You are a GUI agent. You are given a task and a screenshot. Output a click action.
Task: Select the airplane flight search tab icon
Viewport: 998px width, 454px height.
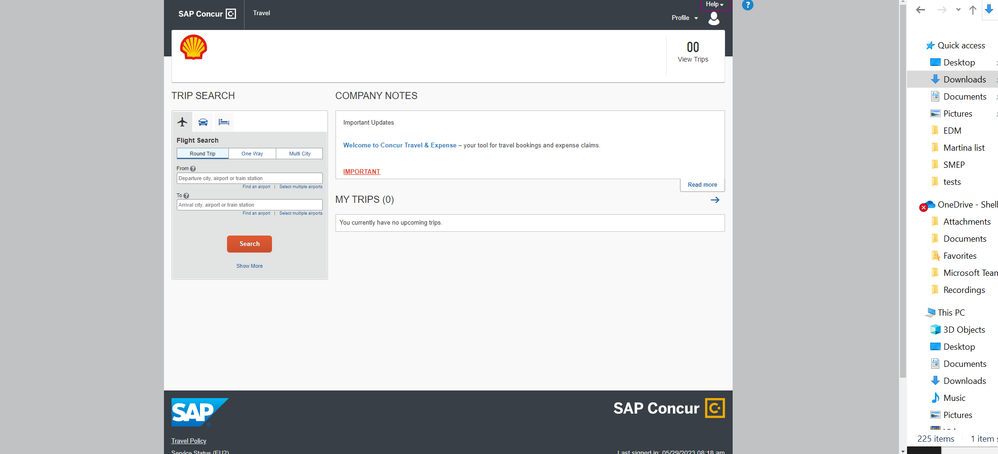click(183, 122)
